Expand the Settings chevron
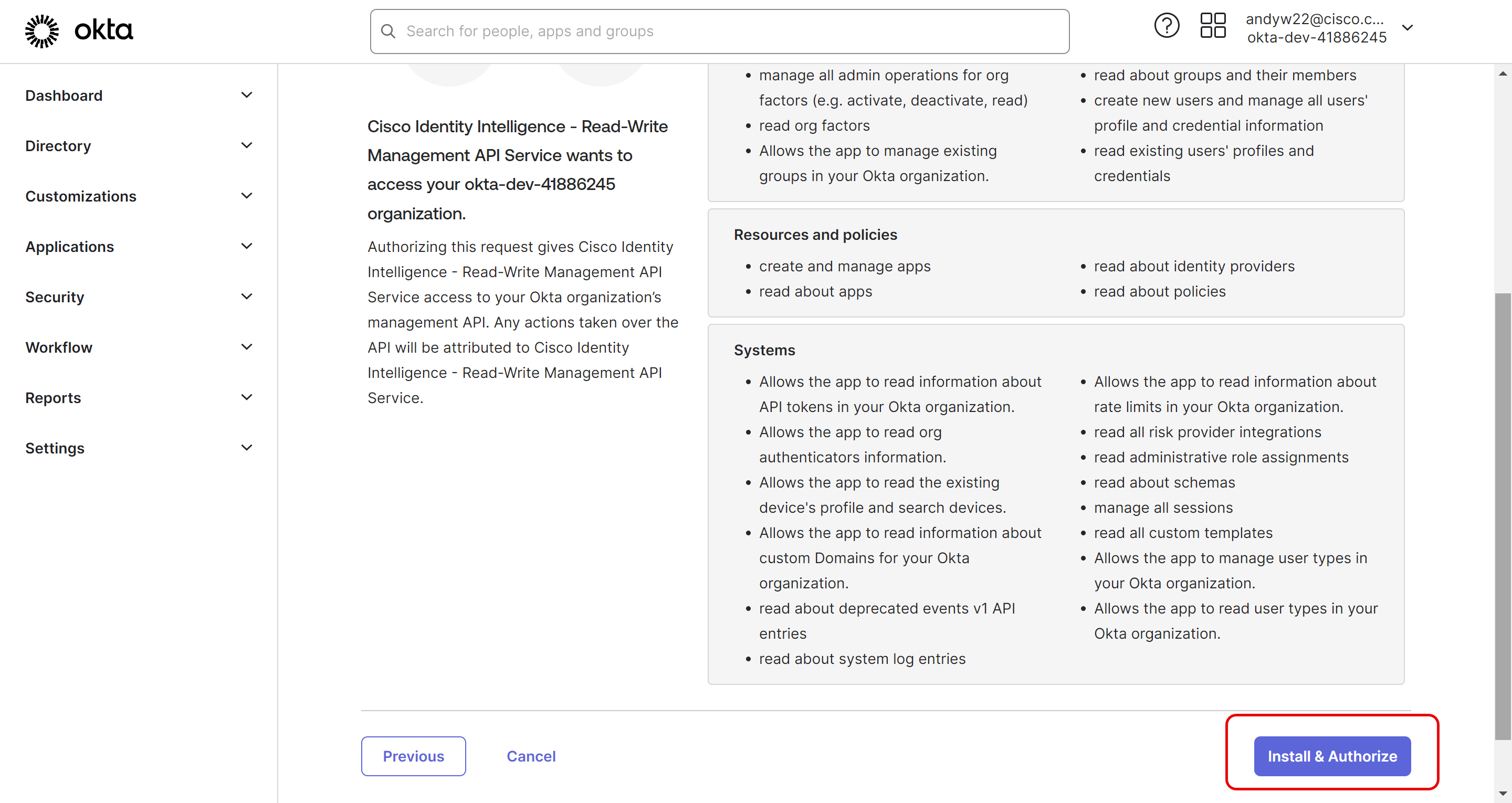This screenshot has height=803, width=1512. click(247, 448)
